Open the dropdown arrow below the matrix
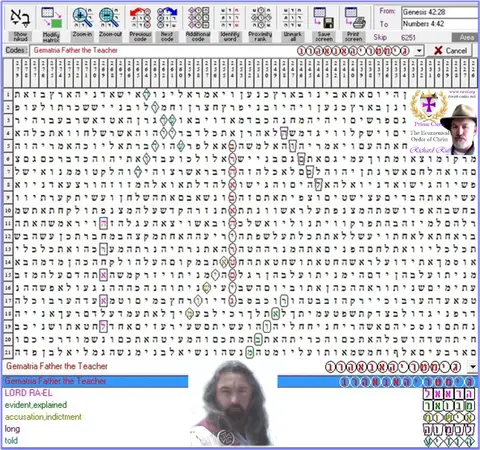This screenshot has width=480, height=450. pyautogui.click(x=473, y=367)
